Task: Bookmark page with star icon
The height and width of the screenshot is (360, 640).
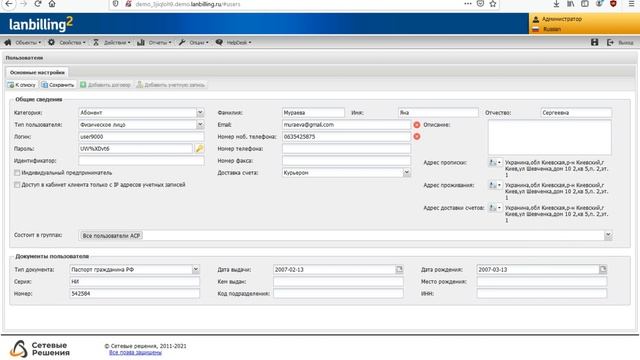Action: 493,4
